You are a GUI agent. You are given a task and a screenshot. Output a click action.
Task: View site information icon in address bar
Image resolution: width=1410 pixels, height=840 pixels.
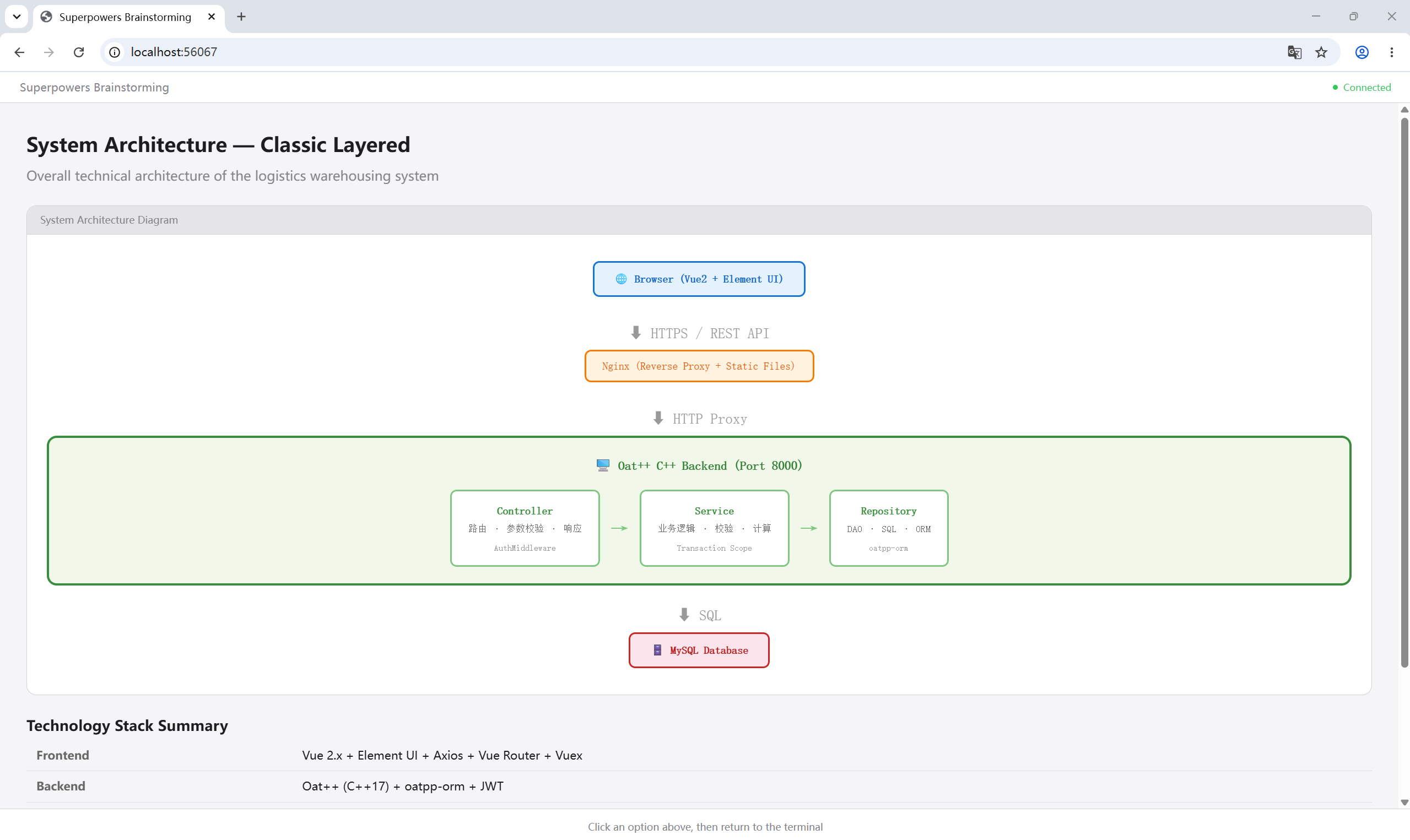[x=115, y=52]
